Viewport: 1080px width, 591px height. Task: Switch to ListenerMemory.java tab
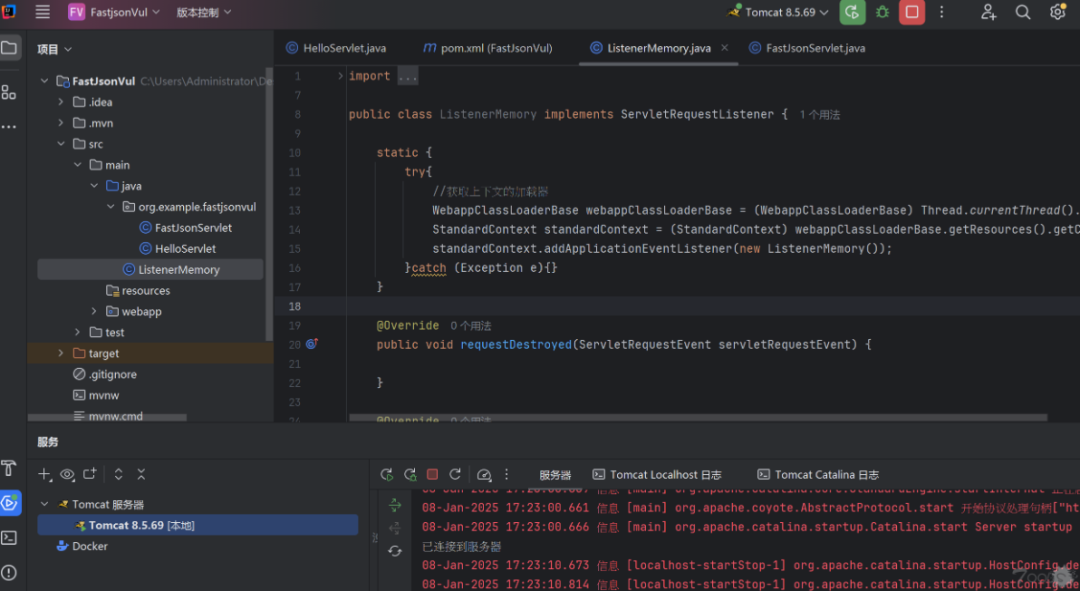[x=651, y=48]
